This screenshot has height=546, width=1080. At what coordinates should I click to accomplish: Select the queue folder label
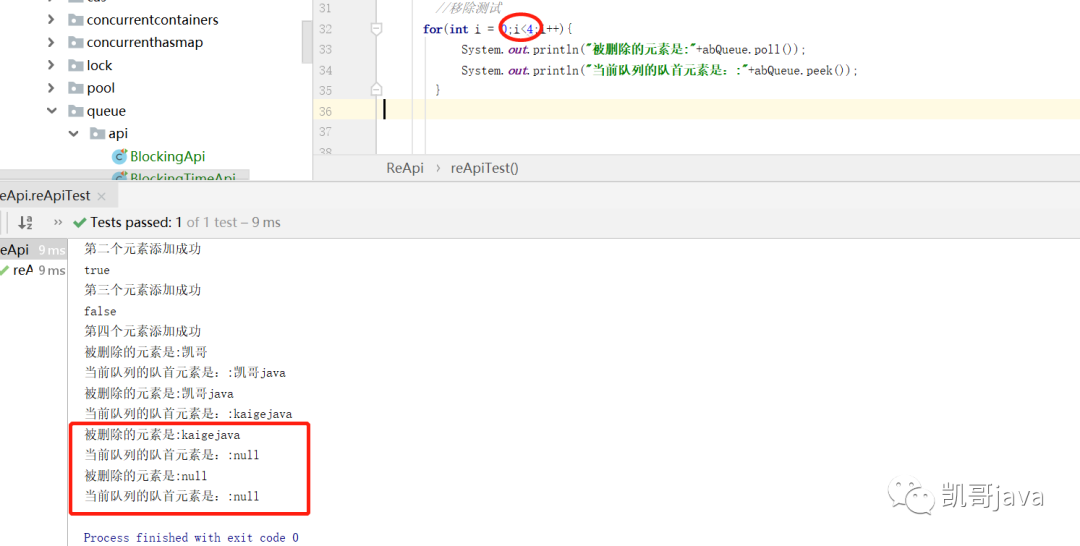(x=106, y=111)
